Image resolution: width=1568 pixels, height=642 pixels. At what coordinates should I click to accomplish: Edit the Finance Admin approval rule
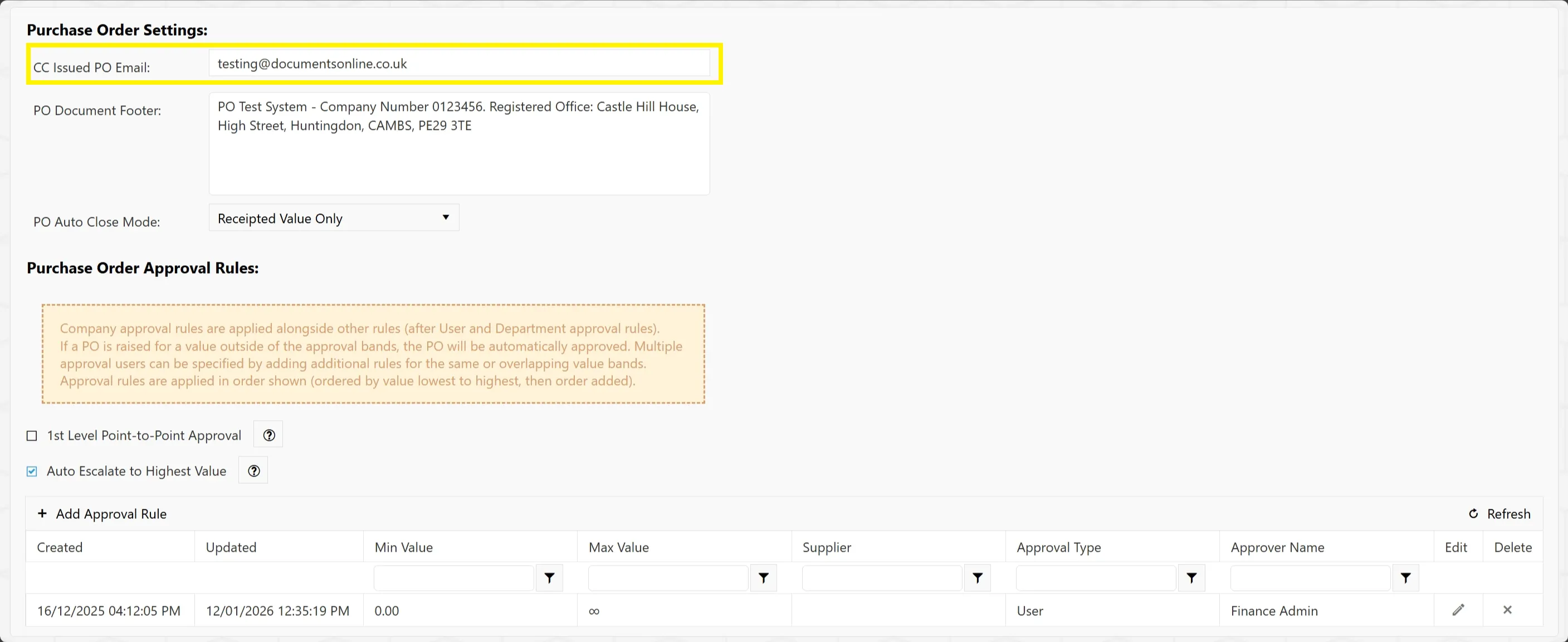1458,610
